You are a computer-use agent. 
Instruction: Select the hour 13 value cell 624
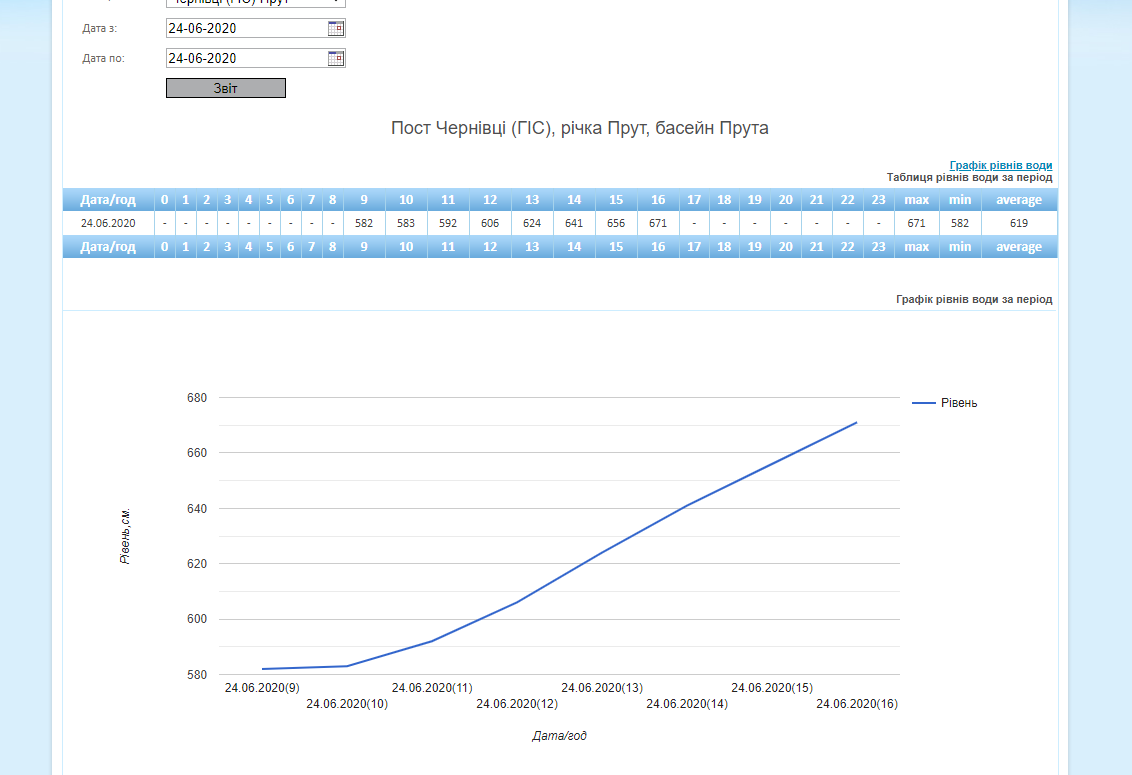pyautogui.click(x=532, y=223)
